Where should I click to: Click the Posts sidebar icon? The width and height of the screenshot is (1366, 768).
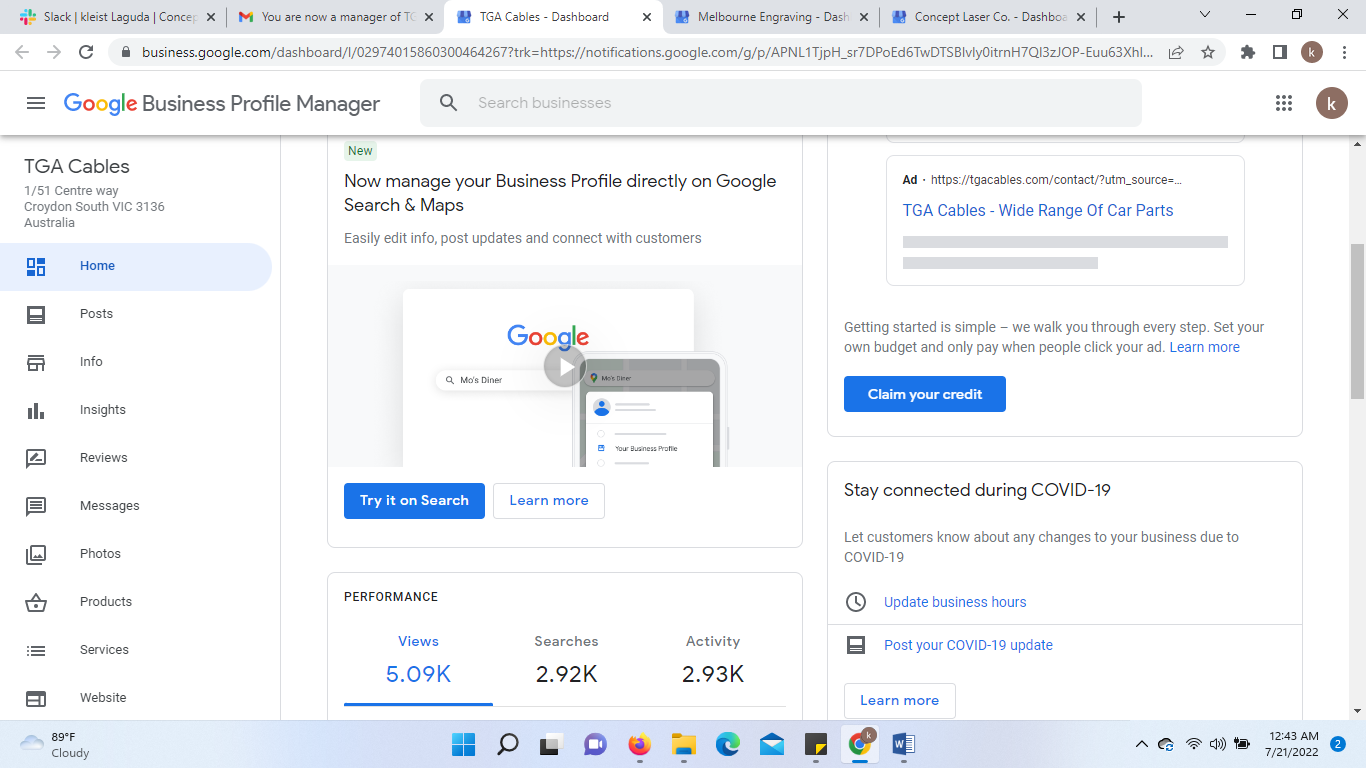36,314
